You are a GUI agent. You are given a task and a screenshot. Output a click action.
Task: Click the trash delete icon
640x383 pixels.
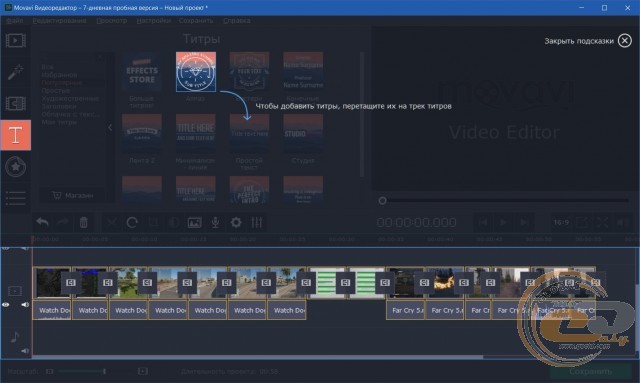pyautogui.click(x=84, y=223)
